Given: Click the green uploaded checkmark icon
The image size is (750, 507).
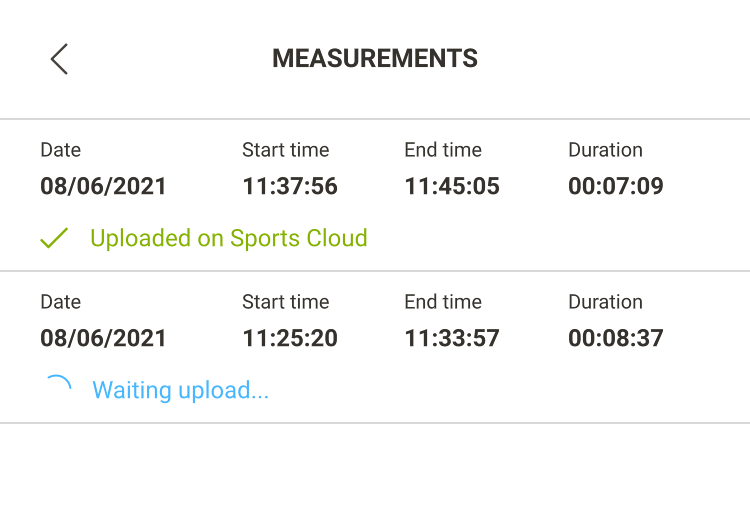Looking at the screenshot, I should pos(54,238).
